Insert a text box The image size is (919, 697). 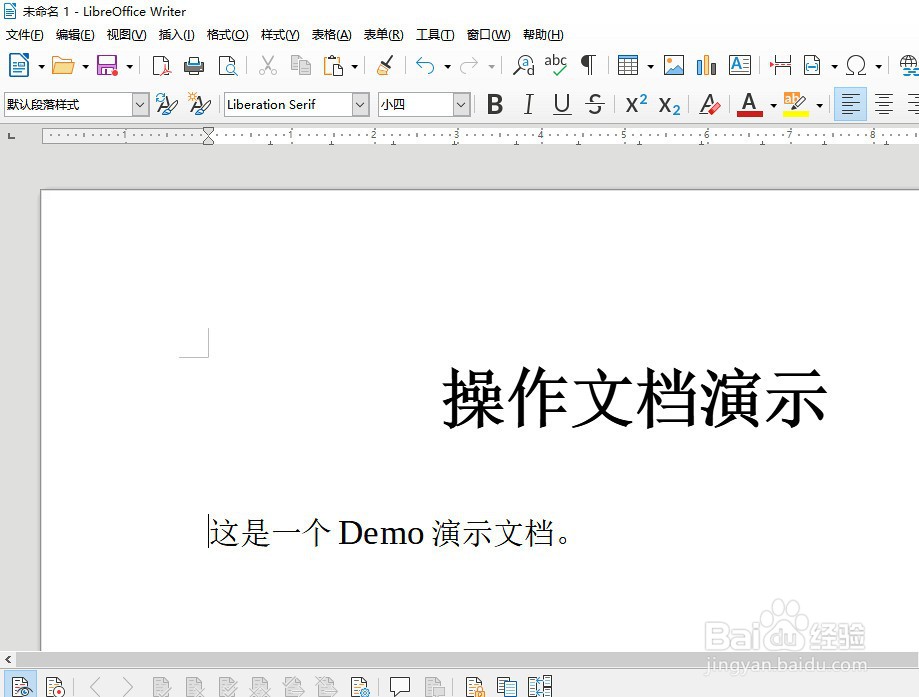(740, 65)
